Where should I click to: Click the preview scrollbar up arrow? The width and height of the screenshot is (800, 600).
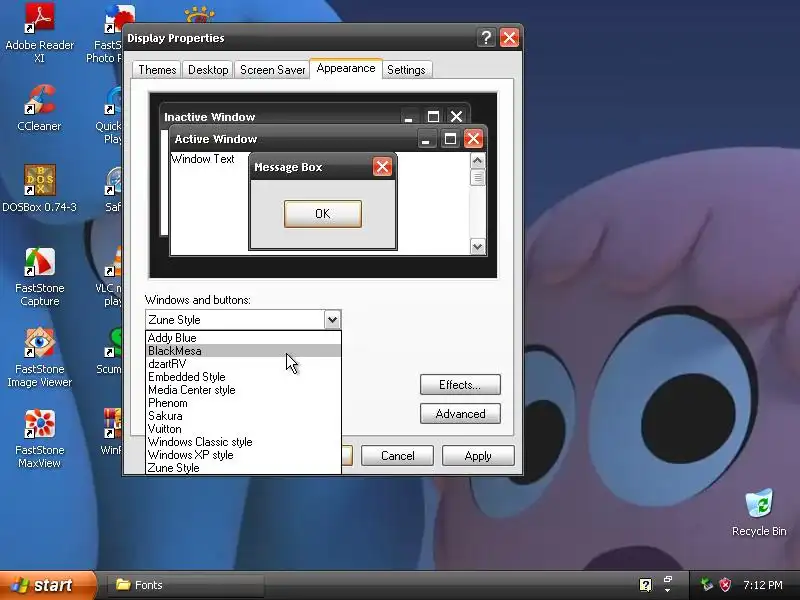pos(478,161)
